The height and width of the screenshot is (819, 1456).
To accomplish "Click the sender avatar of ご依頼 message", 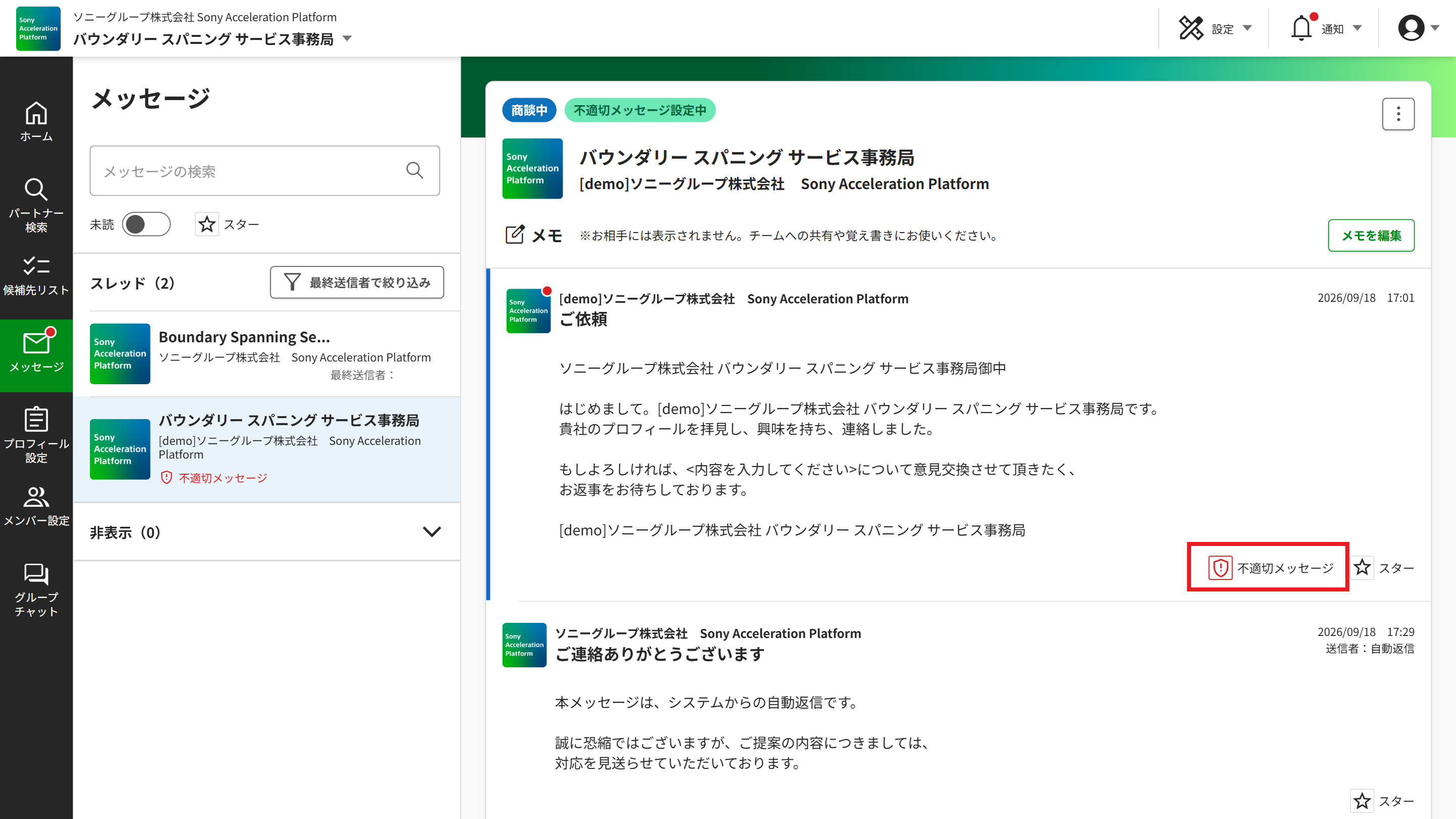I will (x=528, y=311).
